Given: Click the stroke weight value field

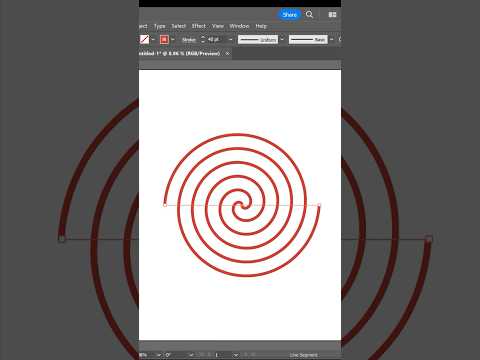Looking at the screenshot, I should pos(216,40).
